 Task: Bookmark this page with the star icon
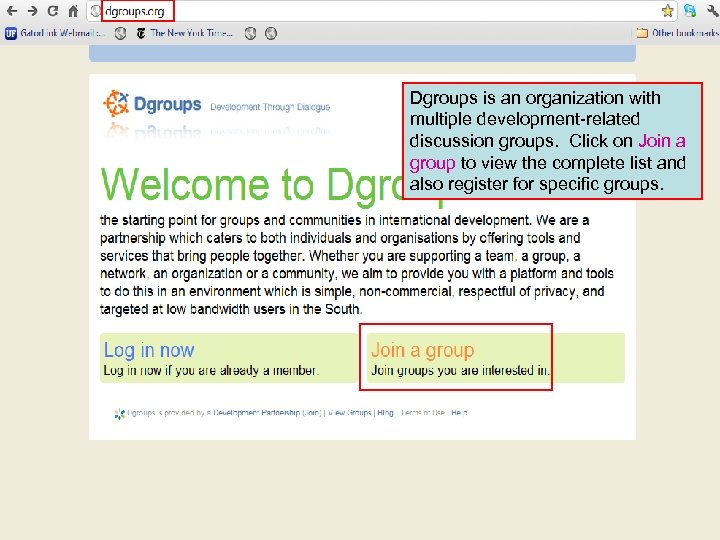click(668, 11)
